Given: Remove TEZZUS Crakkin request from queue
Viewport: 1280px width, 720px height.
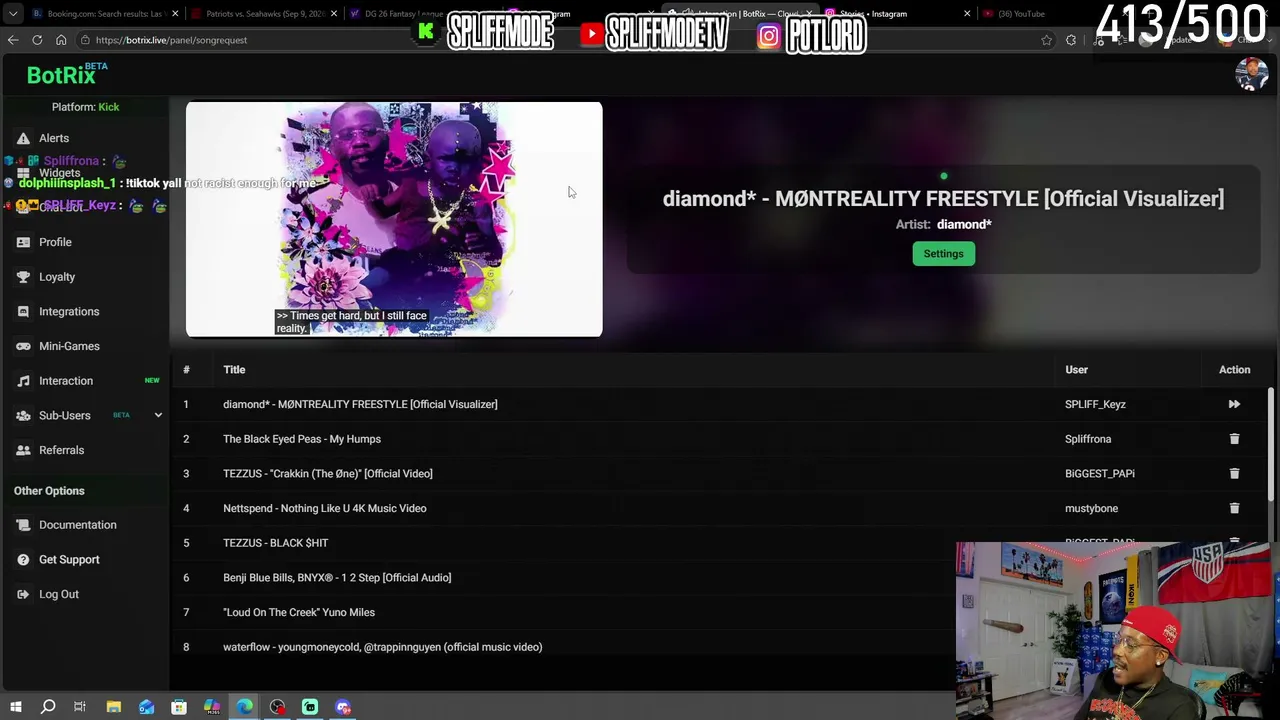Looking at the screenshot, I should (x=1234, y=474).
